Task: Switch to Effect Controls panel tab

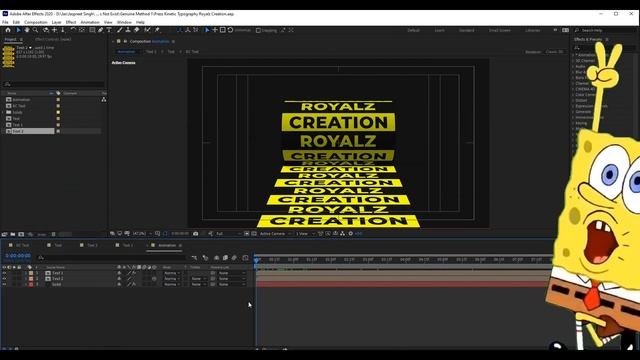Action: 53,40
